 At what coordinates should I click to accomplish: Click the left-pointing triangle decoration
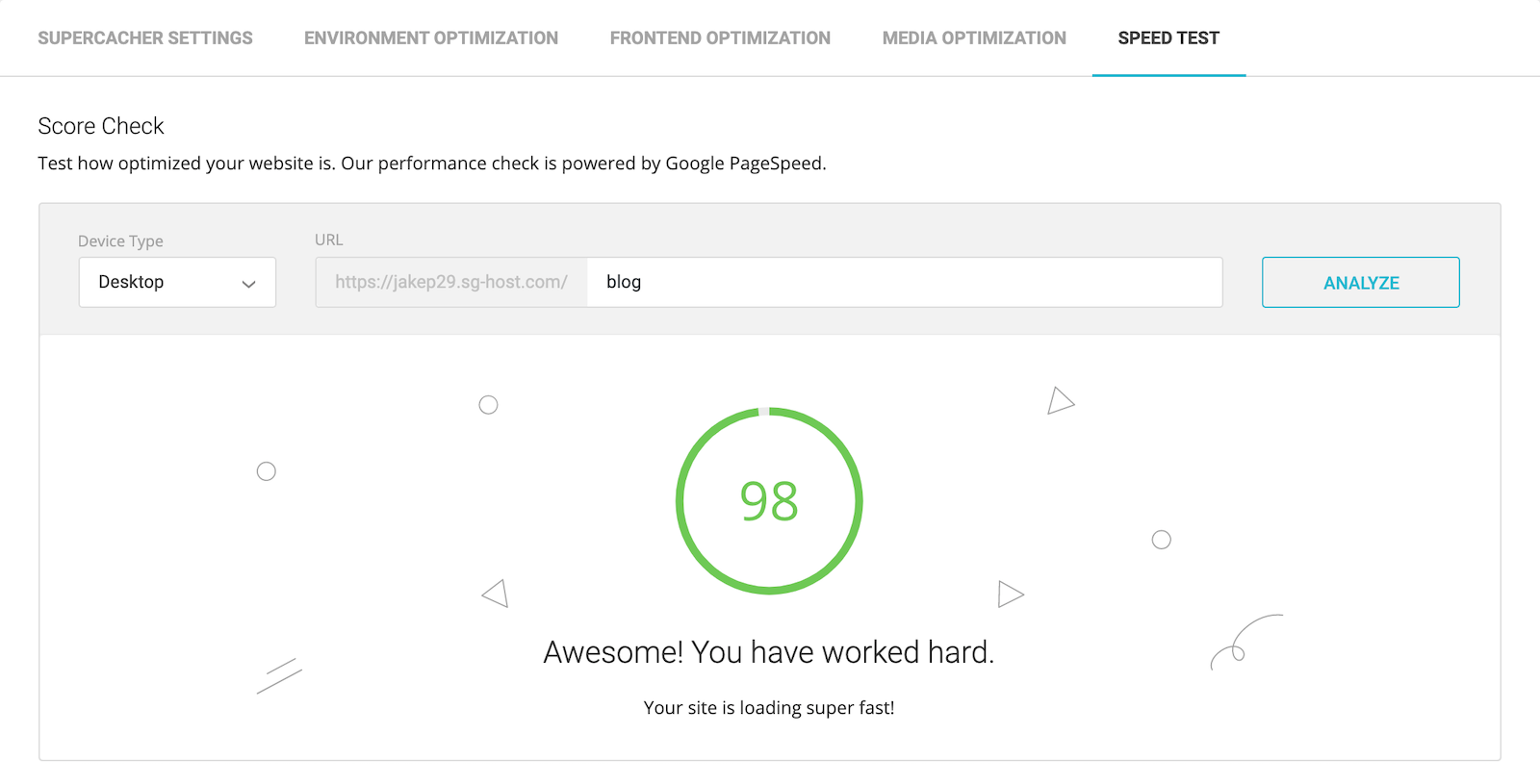[x=497, y=593]
